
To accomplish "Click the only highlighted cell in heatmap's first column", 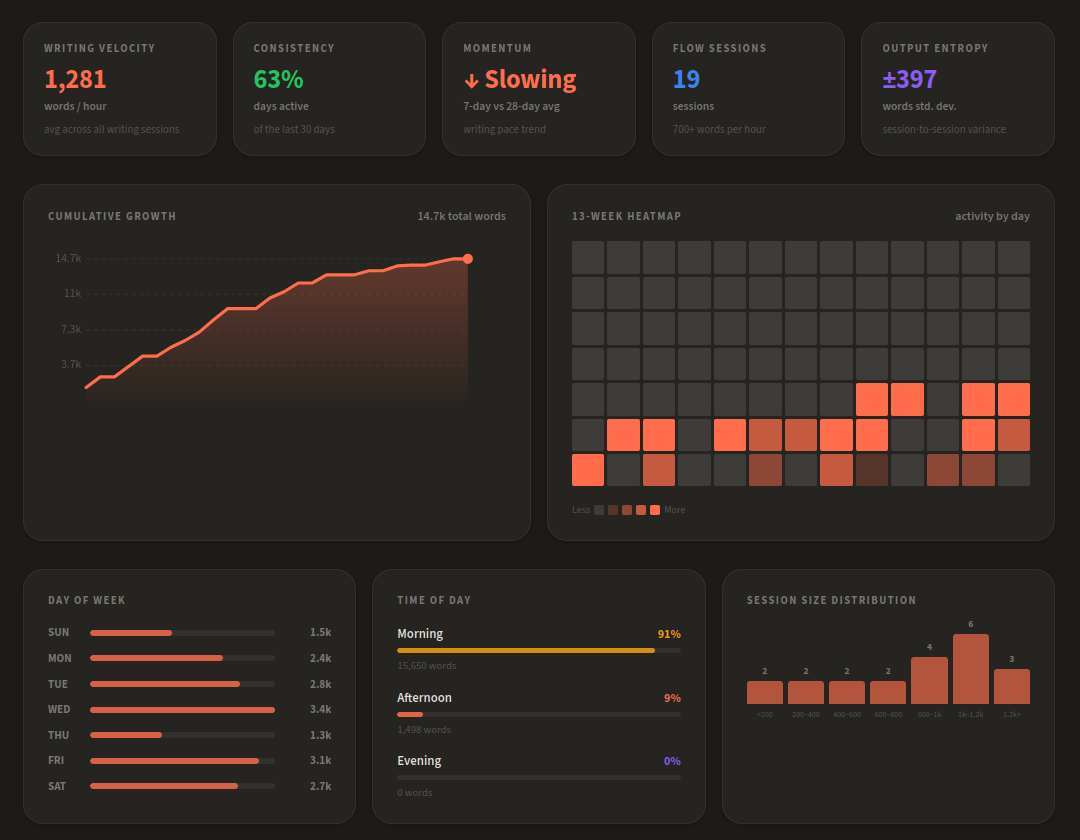I will pyautogui.click(x=588, y=470).
